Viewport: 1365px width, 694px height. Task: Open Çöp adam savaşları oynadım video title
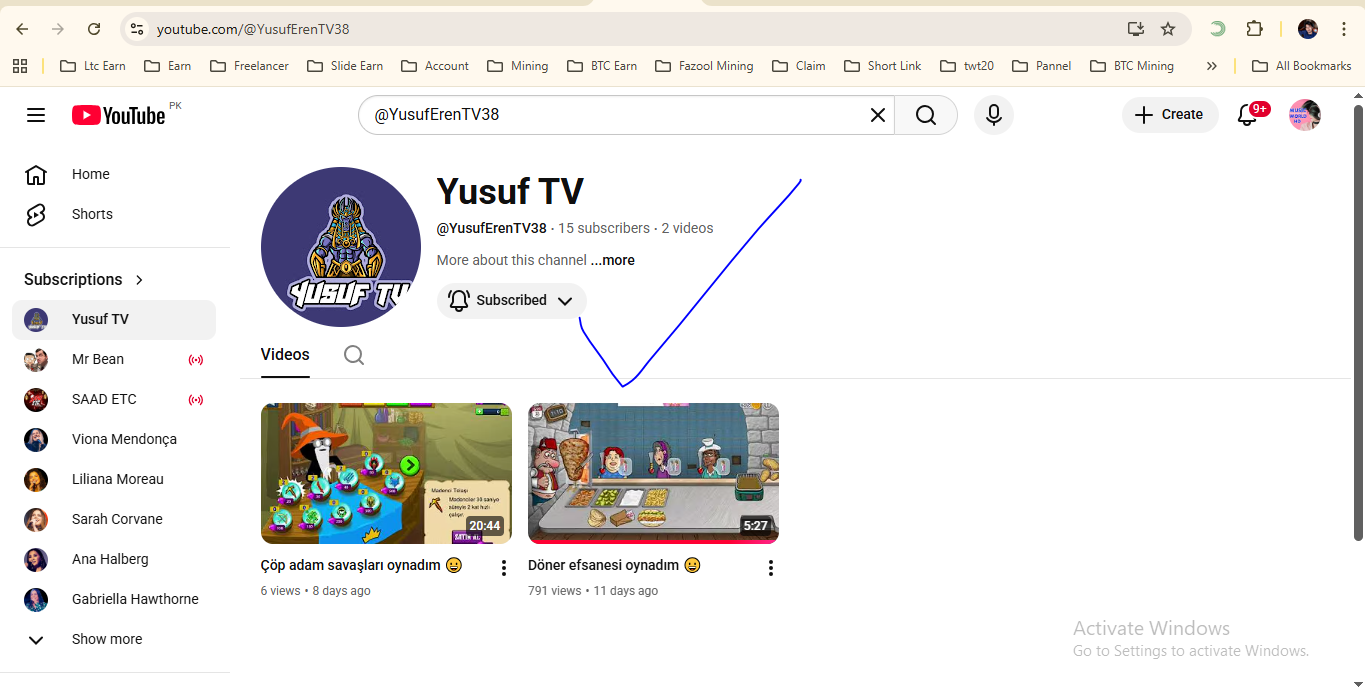point(361,566)
